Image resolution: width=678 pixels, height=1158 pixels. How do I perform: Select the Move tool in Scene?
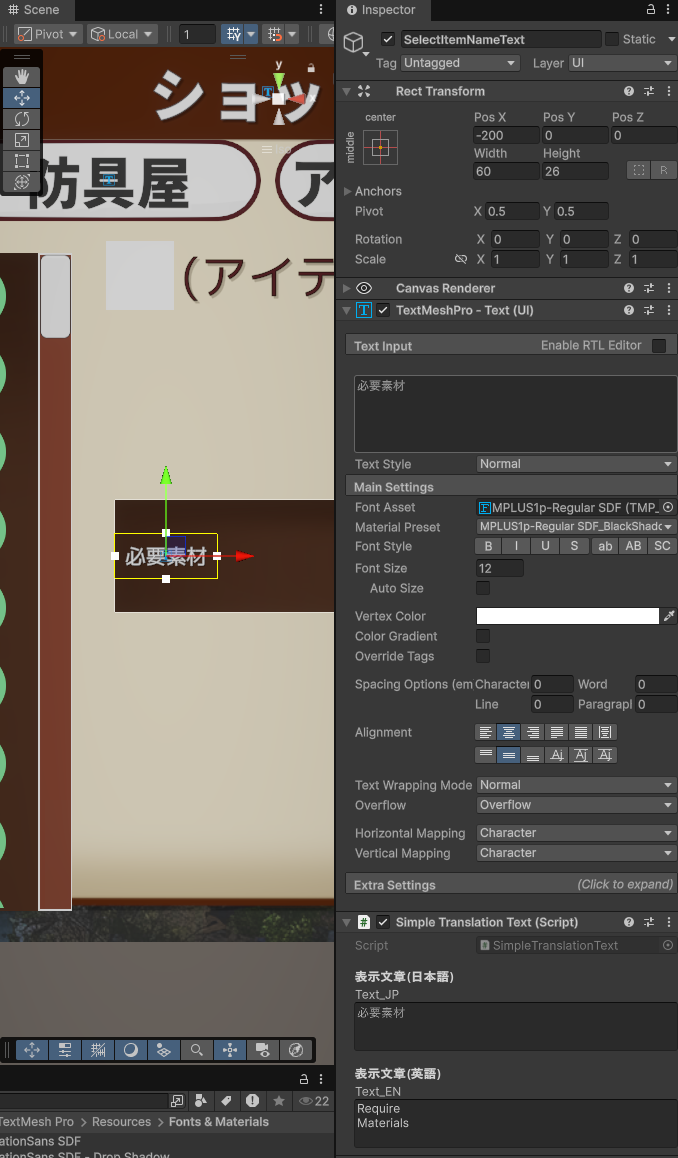22,98
